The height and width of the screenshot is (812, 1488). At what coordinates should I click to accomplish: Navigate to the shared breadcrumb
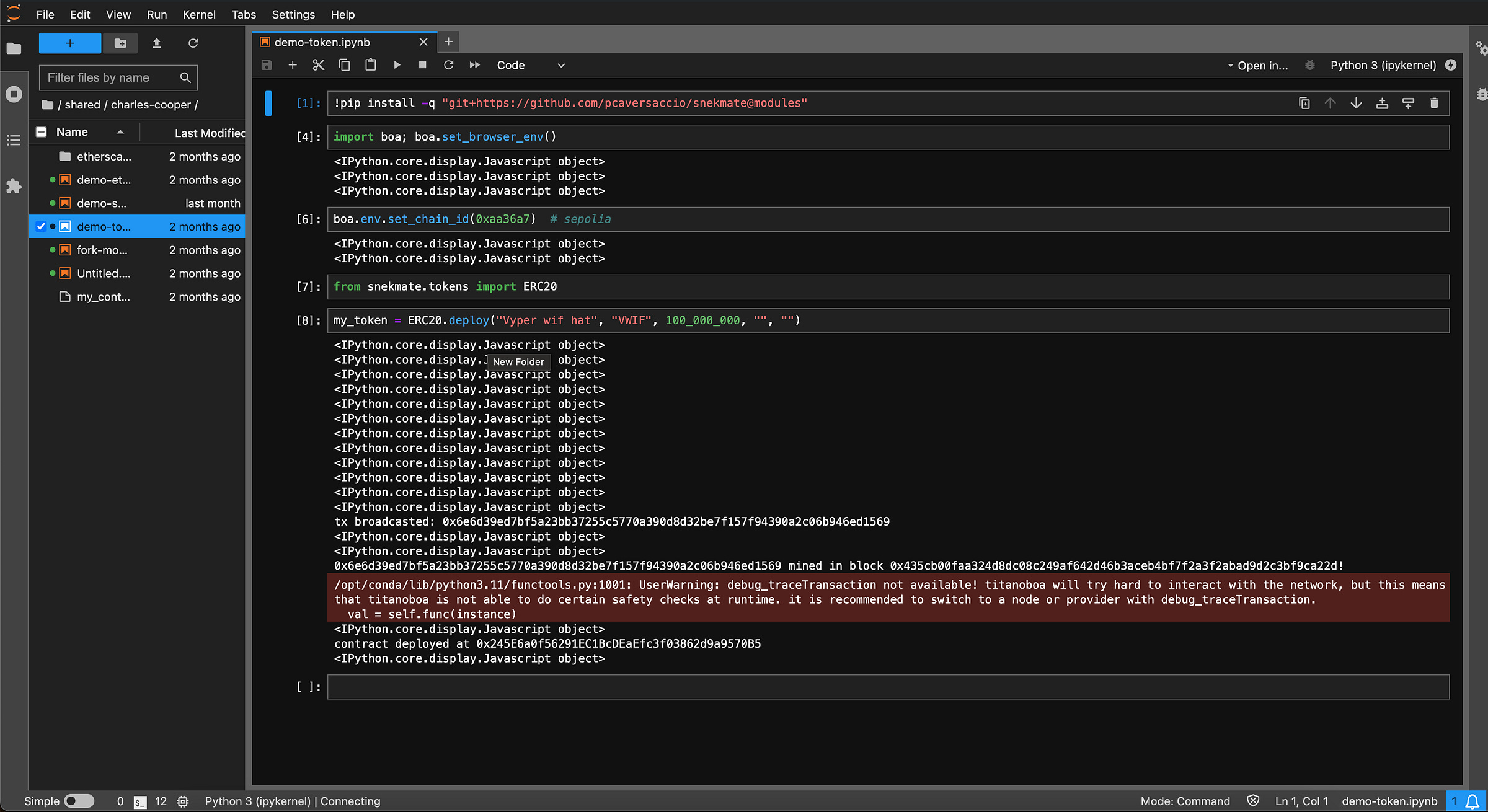pyautogui.click(x=82, y=105)
